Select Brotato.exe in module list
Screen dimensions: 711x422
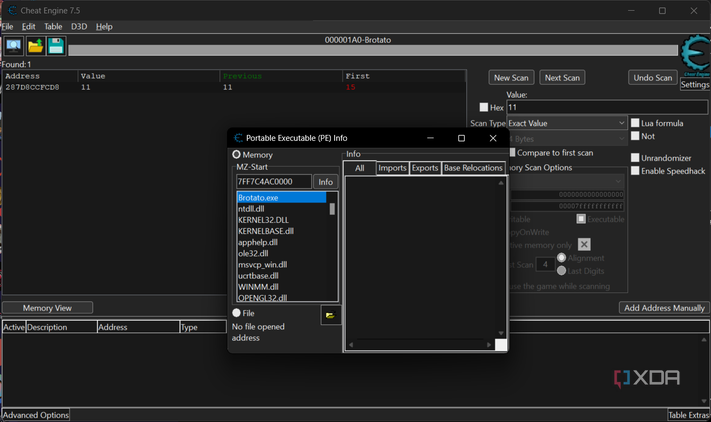pyautogui.click(x=282, y=198)
